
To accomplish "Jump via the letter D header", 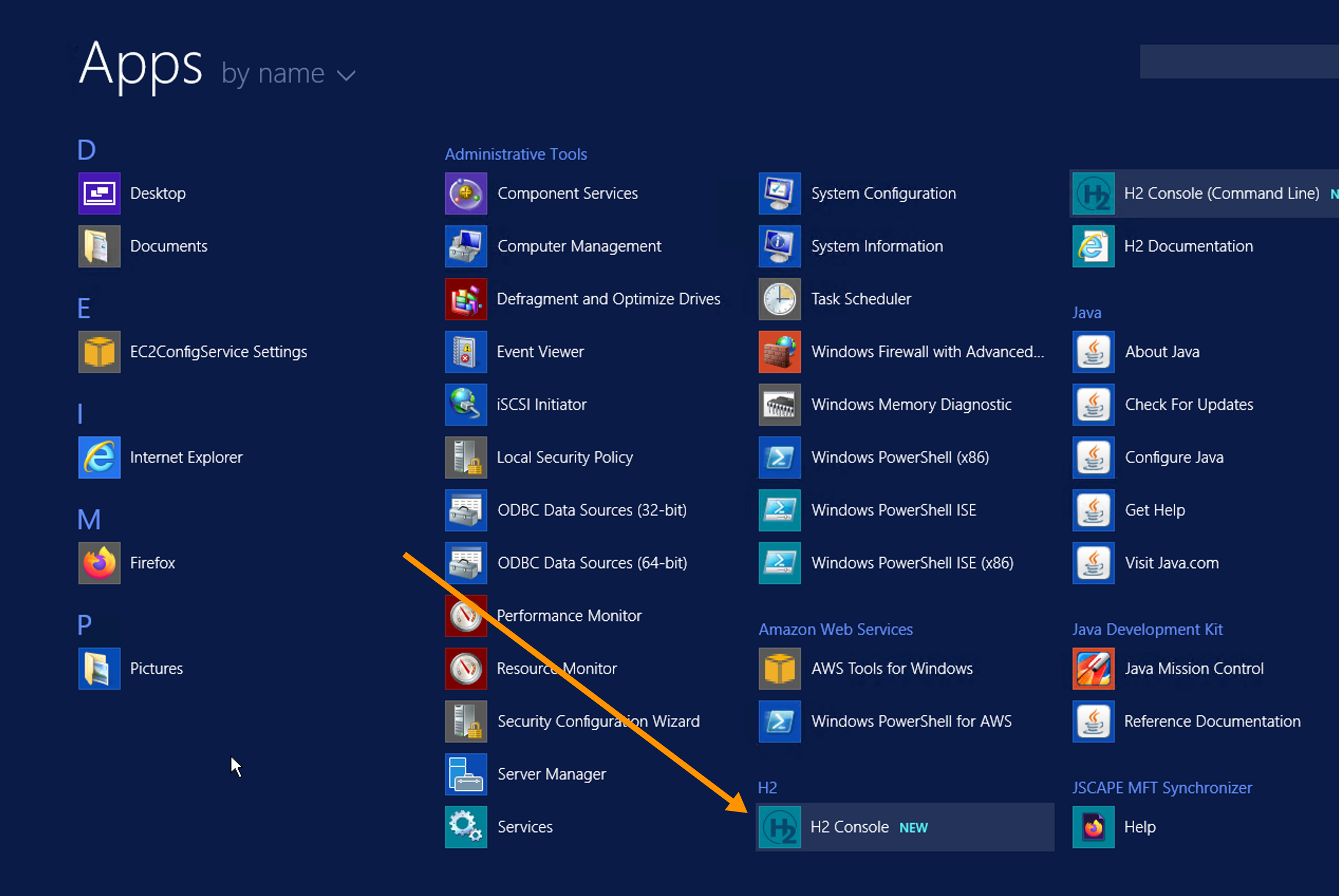I will (x=87, y=150).
